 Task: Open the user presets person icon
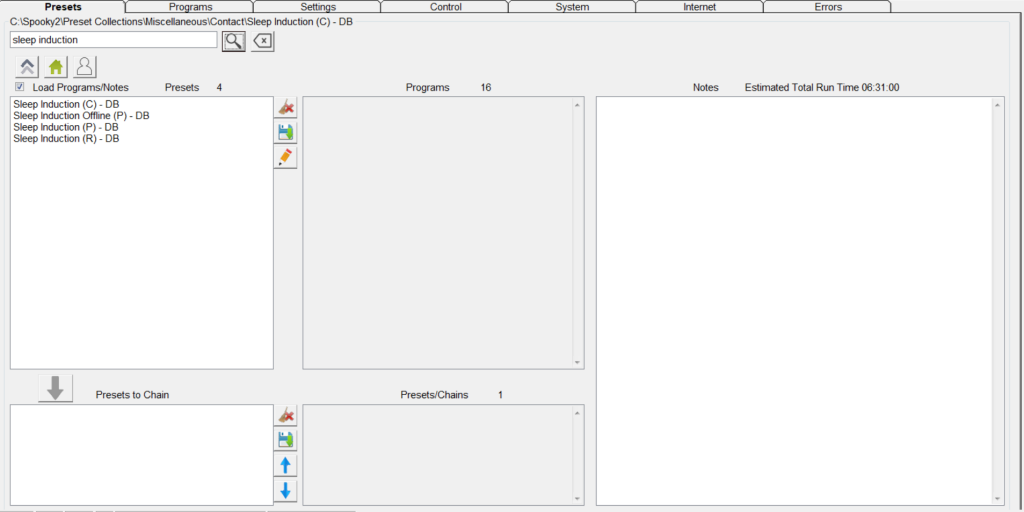click(x=85, y=67)
